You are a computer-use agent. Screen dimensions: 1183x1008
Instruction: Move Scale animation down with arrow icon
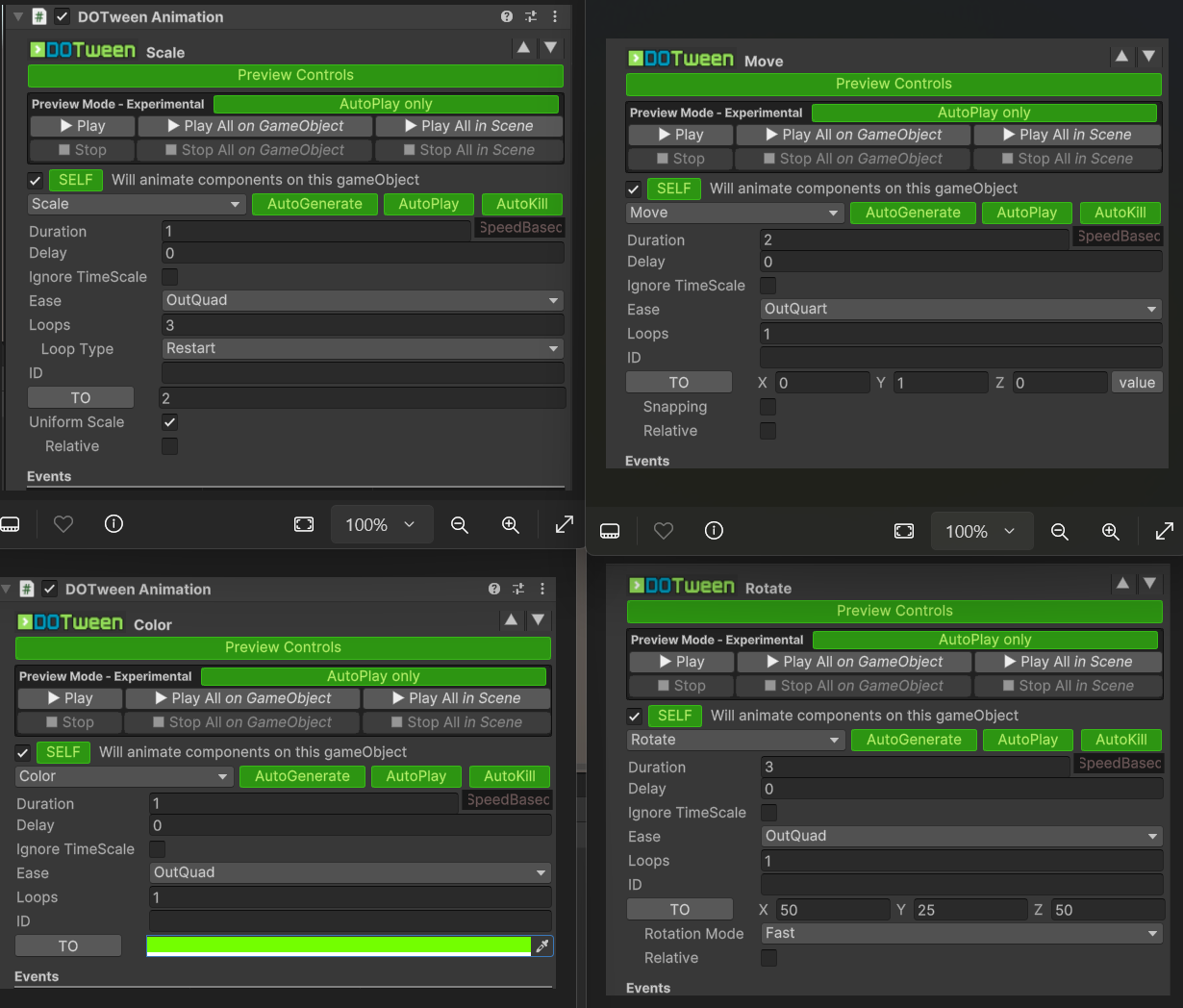point(550,47)
